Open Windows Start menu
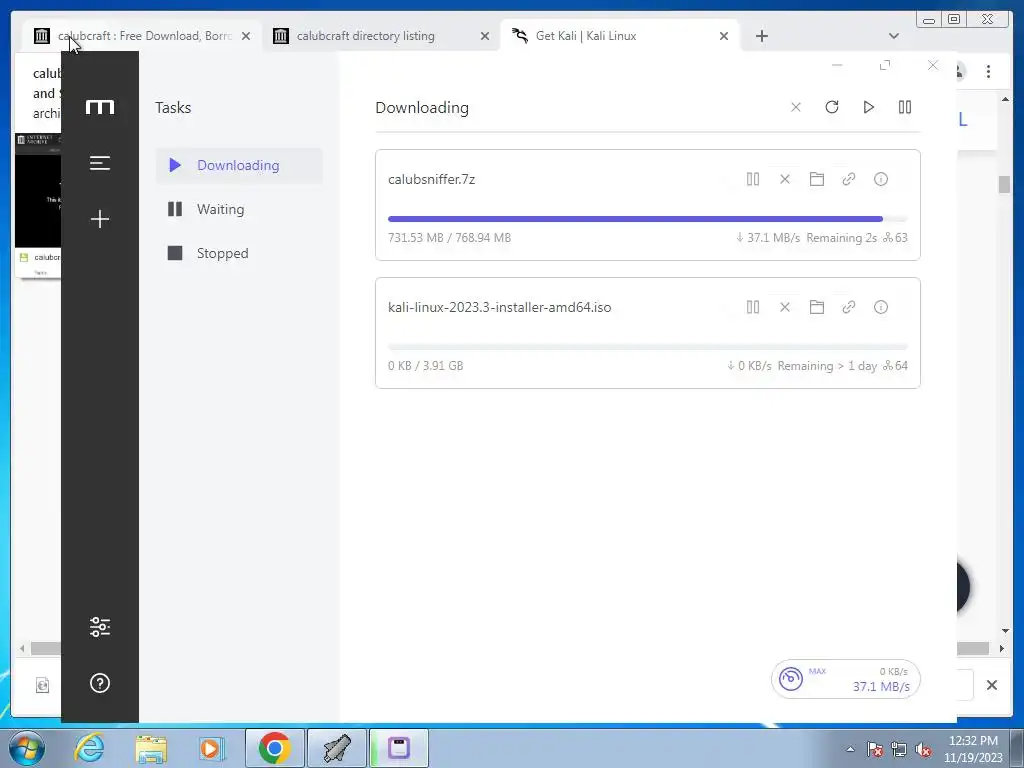This screenshot has width=1024, height=768. click(26, 748)
